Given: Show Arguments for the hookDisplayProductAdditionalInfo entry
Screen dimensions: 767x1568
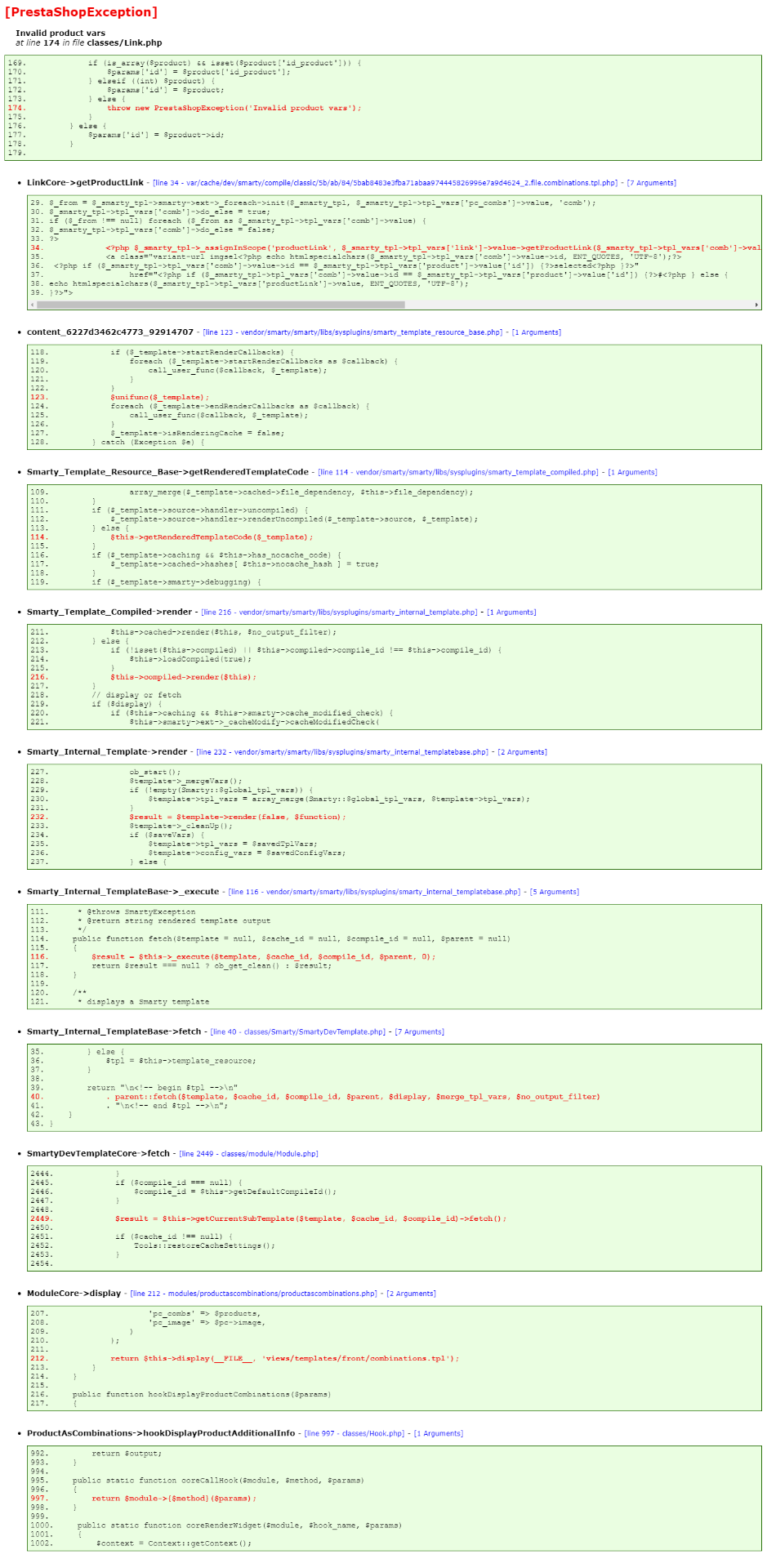Looking at the screenshot, I should [x=439, y=1433].
